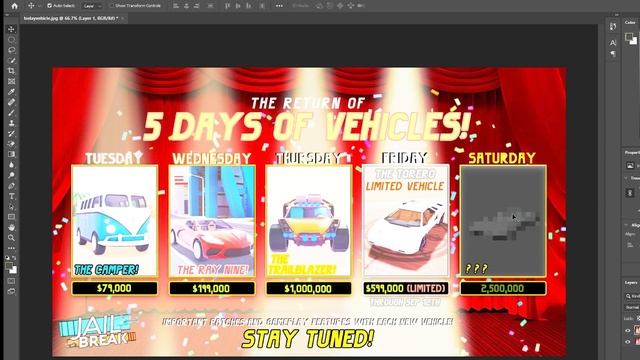This screenshot has width=640, height=360.
Task: Click the Quick Mask mode icon
Action: (11, 281)
